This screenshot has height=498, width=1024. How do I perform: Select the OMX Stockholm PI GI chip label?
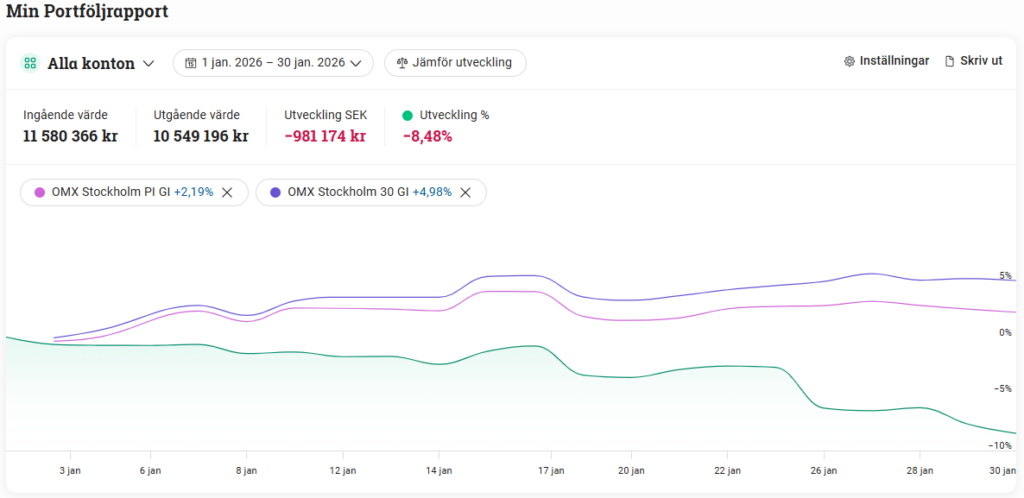click(111, 192)
